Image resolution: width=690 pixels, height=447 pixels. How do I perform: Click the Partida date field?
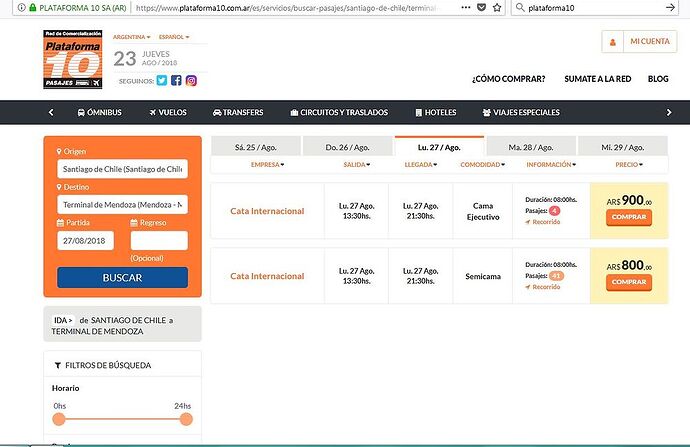[x=85, y=241]
